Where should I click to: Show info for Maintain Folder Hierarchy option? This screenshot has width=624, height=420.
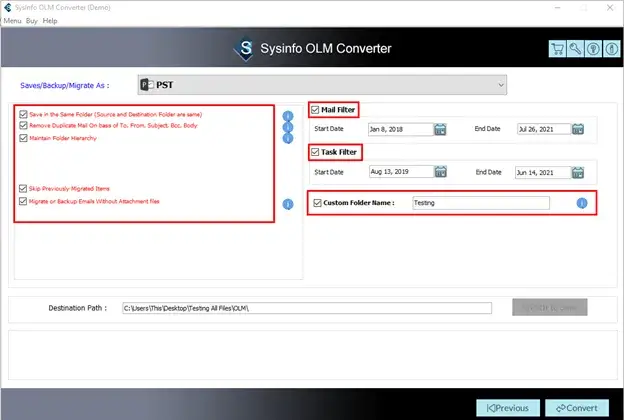pos(288,138)
